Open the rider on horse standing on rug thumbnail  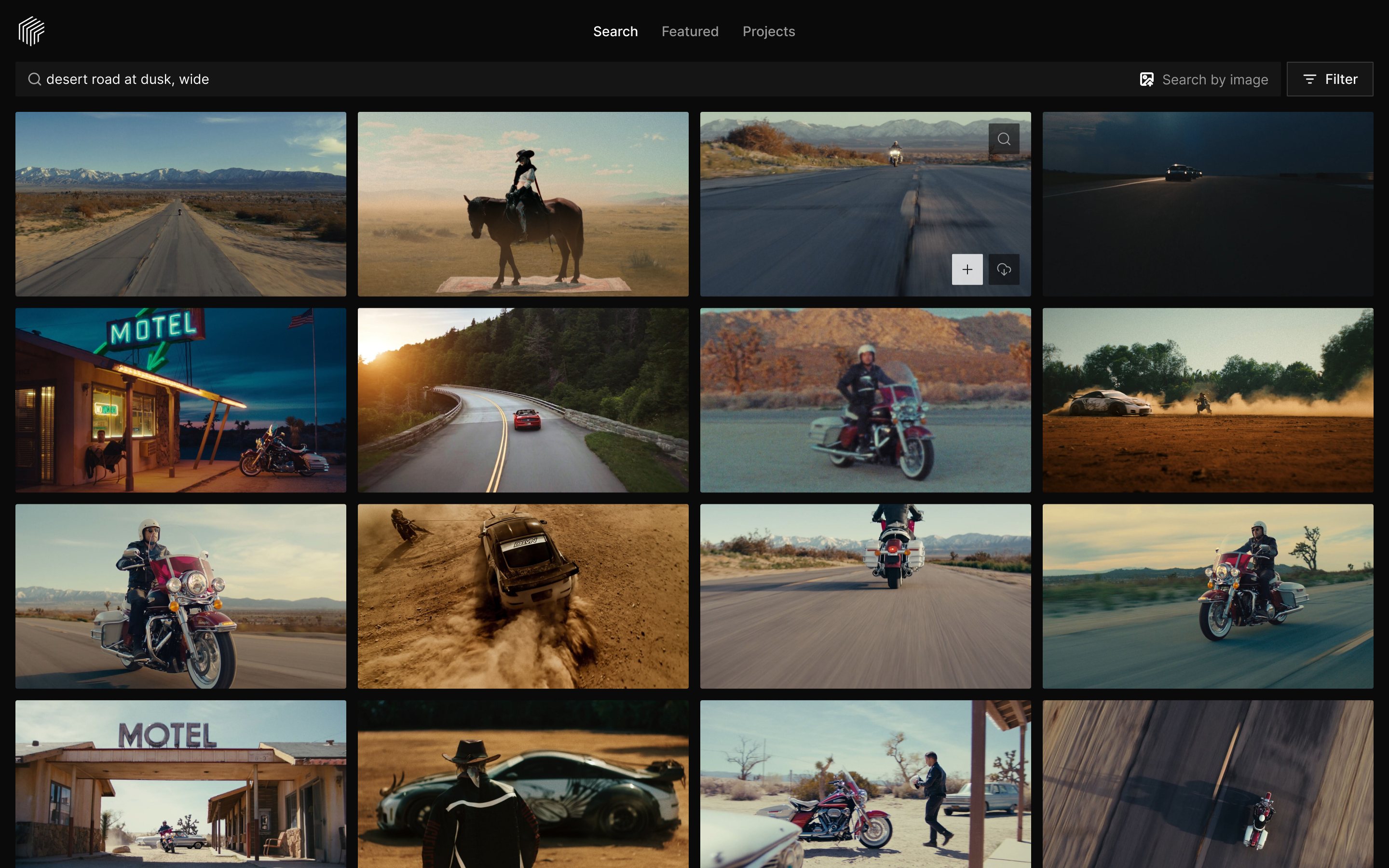[x=523, y=204]
